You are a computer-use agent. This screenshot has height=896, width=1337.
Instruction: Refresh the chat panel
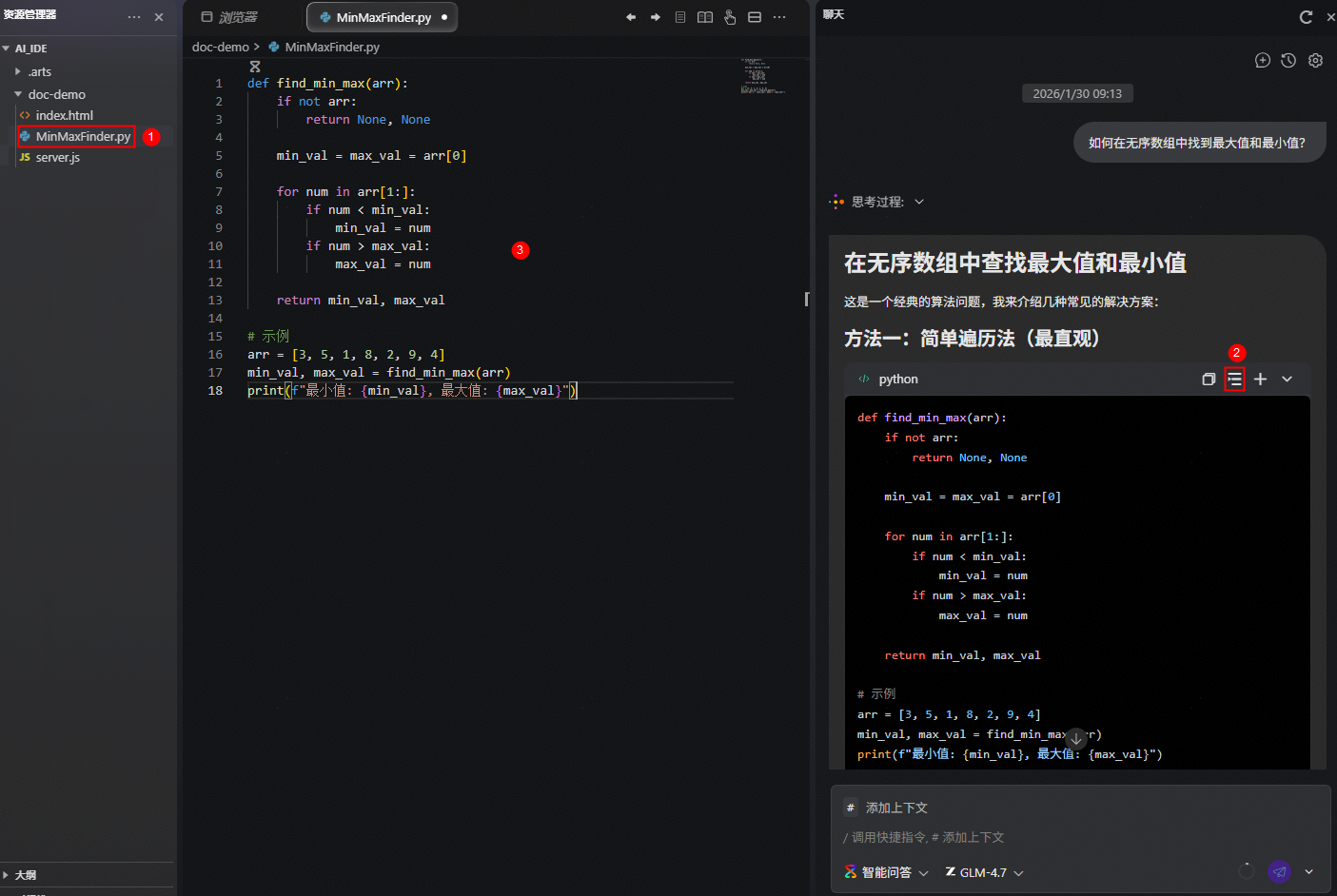pyautogui.click(x=1306, y=16)
